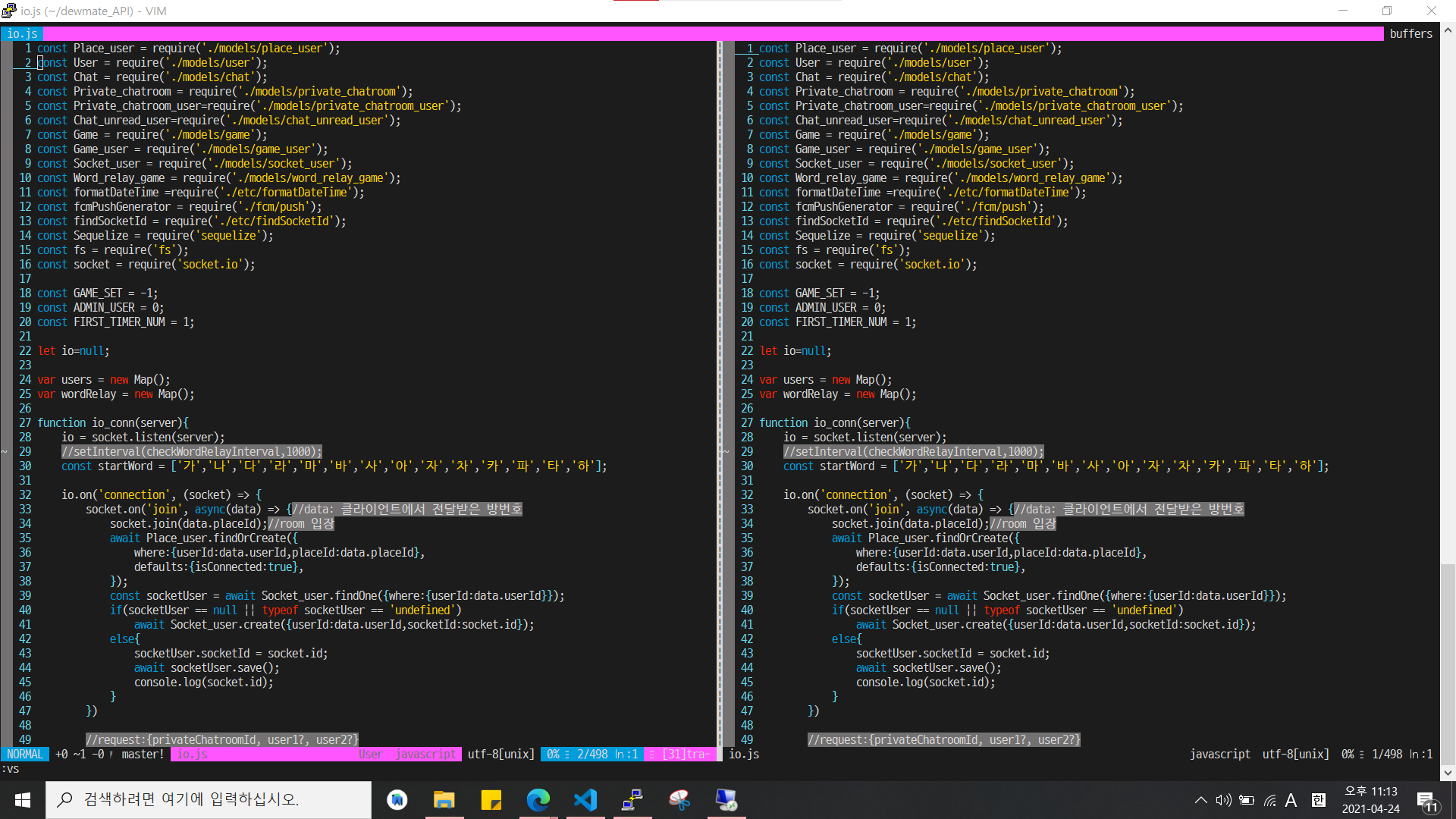
Task: Switch to Visual Studio Code from the taskbar
Action: click(585, 800)
